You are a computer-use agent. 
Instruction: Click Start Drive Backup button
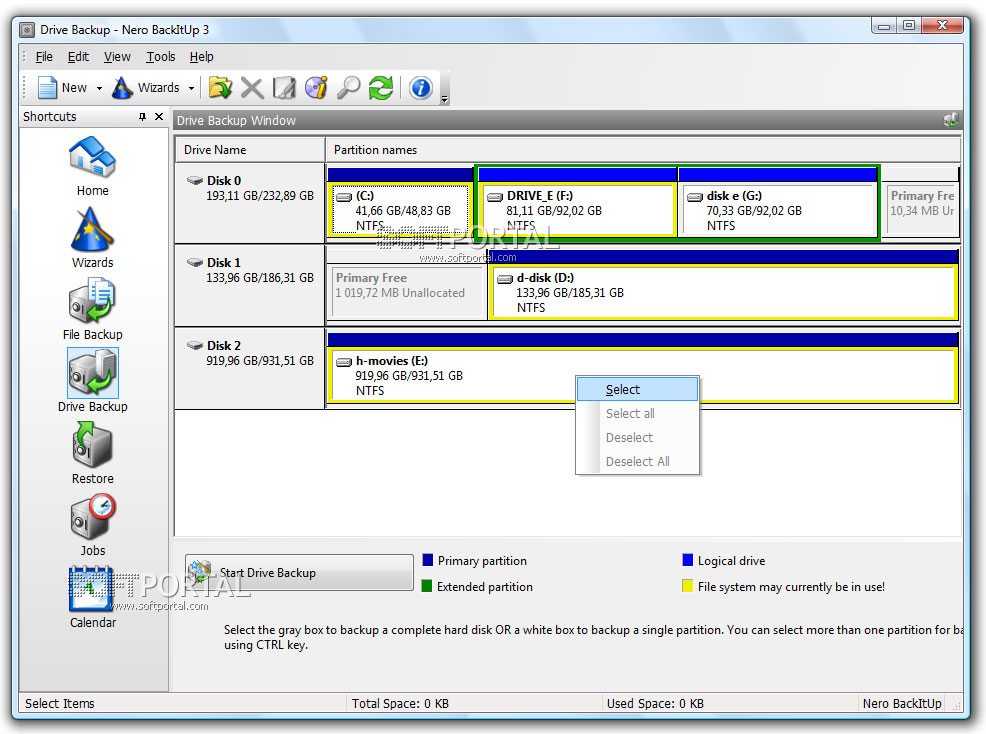click(299, 572)
